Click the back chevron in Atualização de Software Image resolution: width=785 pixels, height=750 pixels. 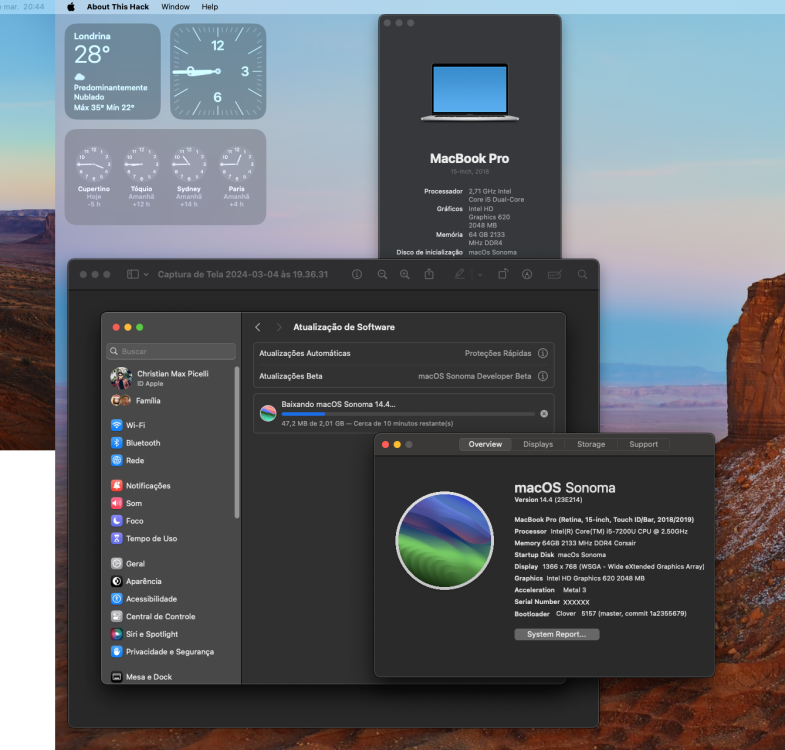pos(258,327)
